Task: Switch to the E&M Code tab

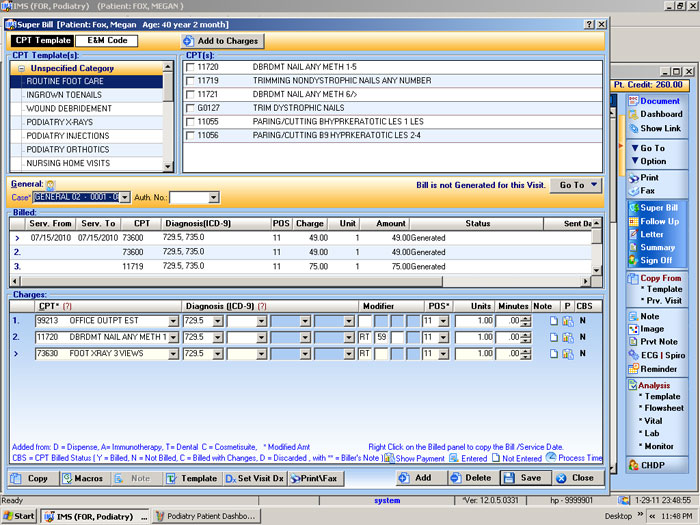Action: [x=107, y=41]
